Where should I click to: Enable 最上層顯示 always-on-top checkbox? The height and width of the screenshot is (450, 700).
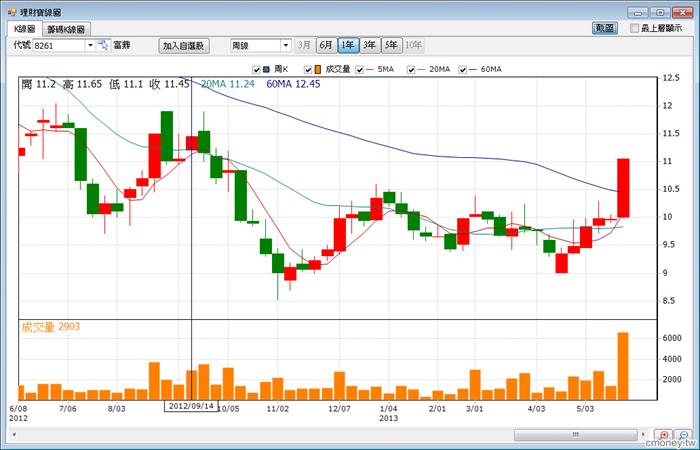(634, 29)
